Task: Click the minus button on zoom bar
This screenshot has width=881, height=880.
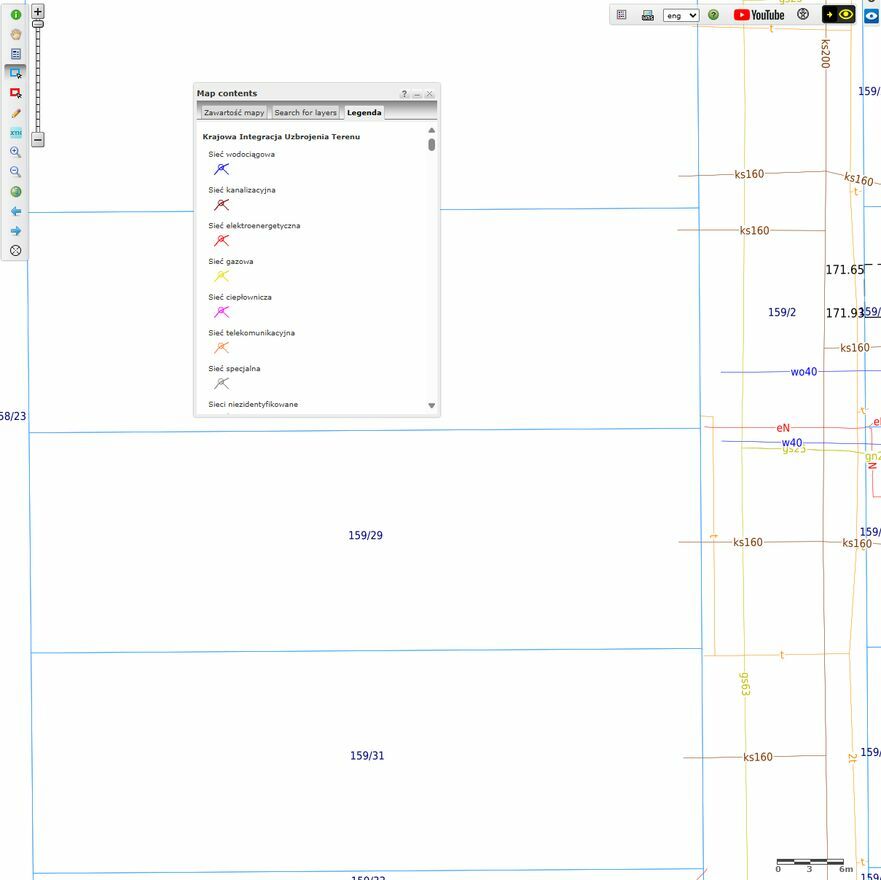Action: click(x=38, y=139)
